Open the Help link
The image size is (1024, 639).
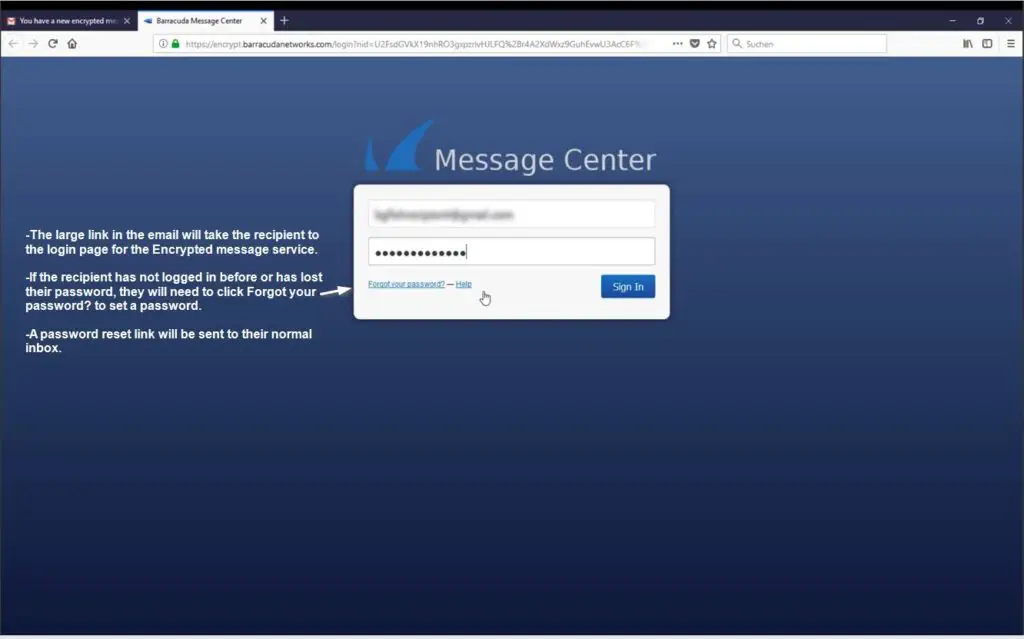464,284
